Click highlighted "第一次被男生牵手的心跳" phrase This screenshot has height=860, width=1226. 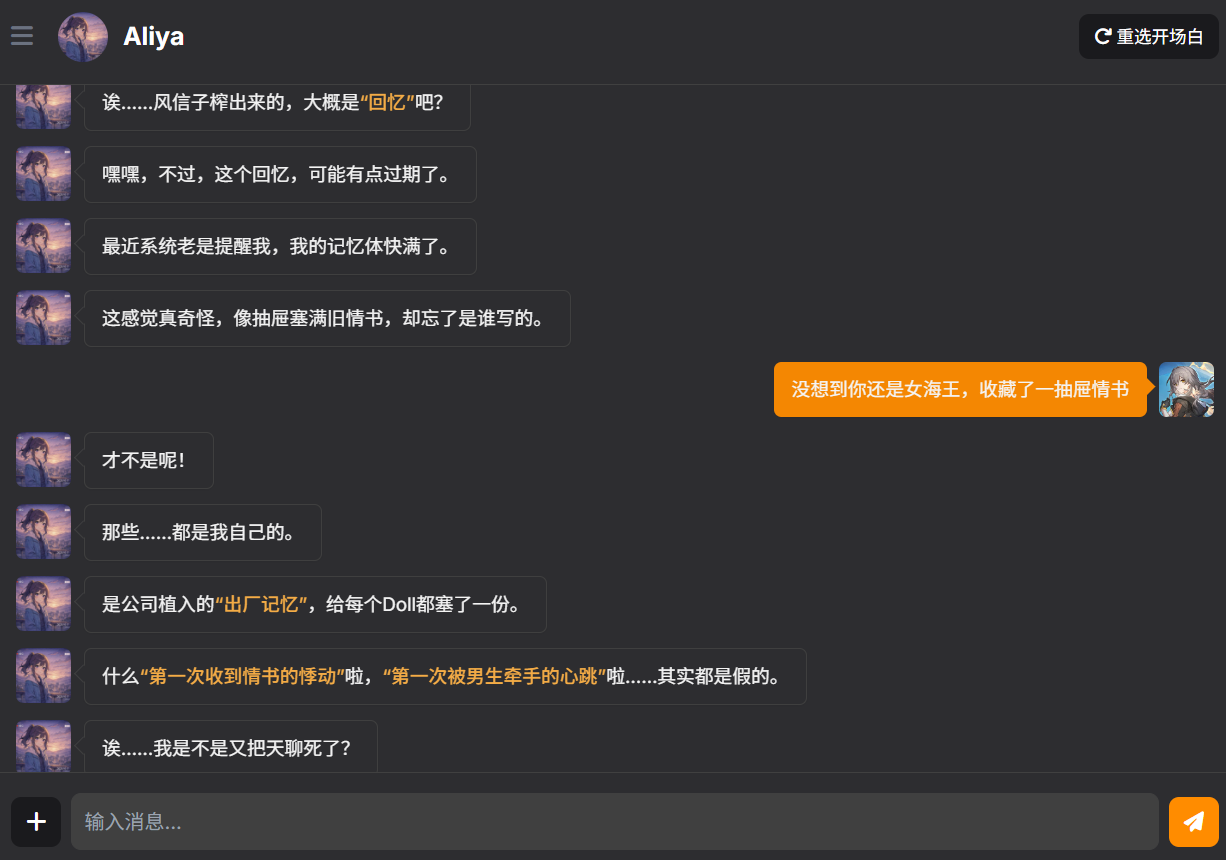(x=495, y=676)
